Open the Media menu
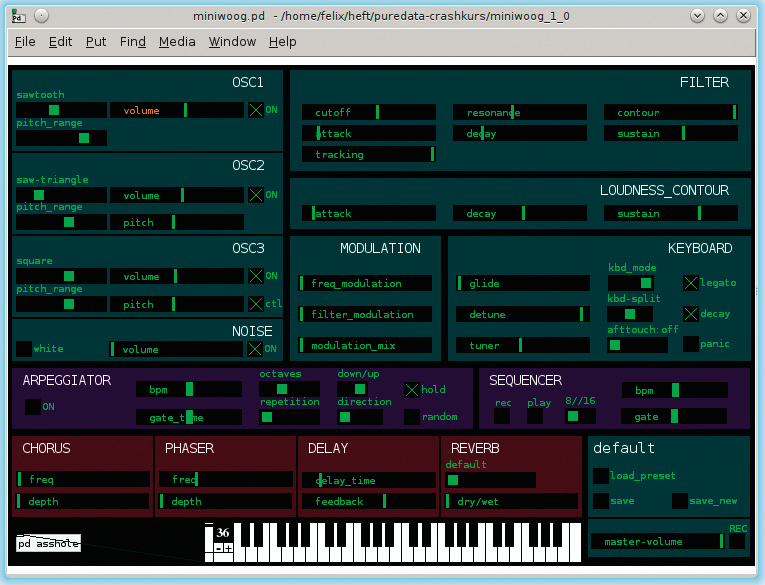The image size is (765, 585). coord(177,41)
